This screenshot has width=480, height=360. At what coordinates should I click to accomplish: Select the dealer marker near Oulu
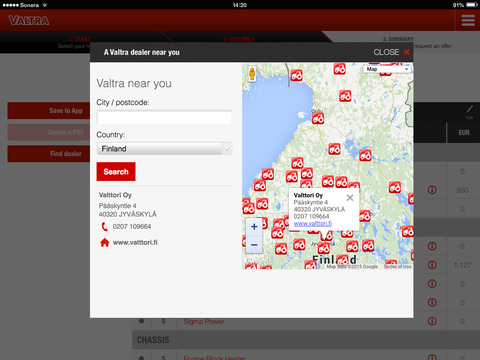318,118
